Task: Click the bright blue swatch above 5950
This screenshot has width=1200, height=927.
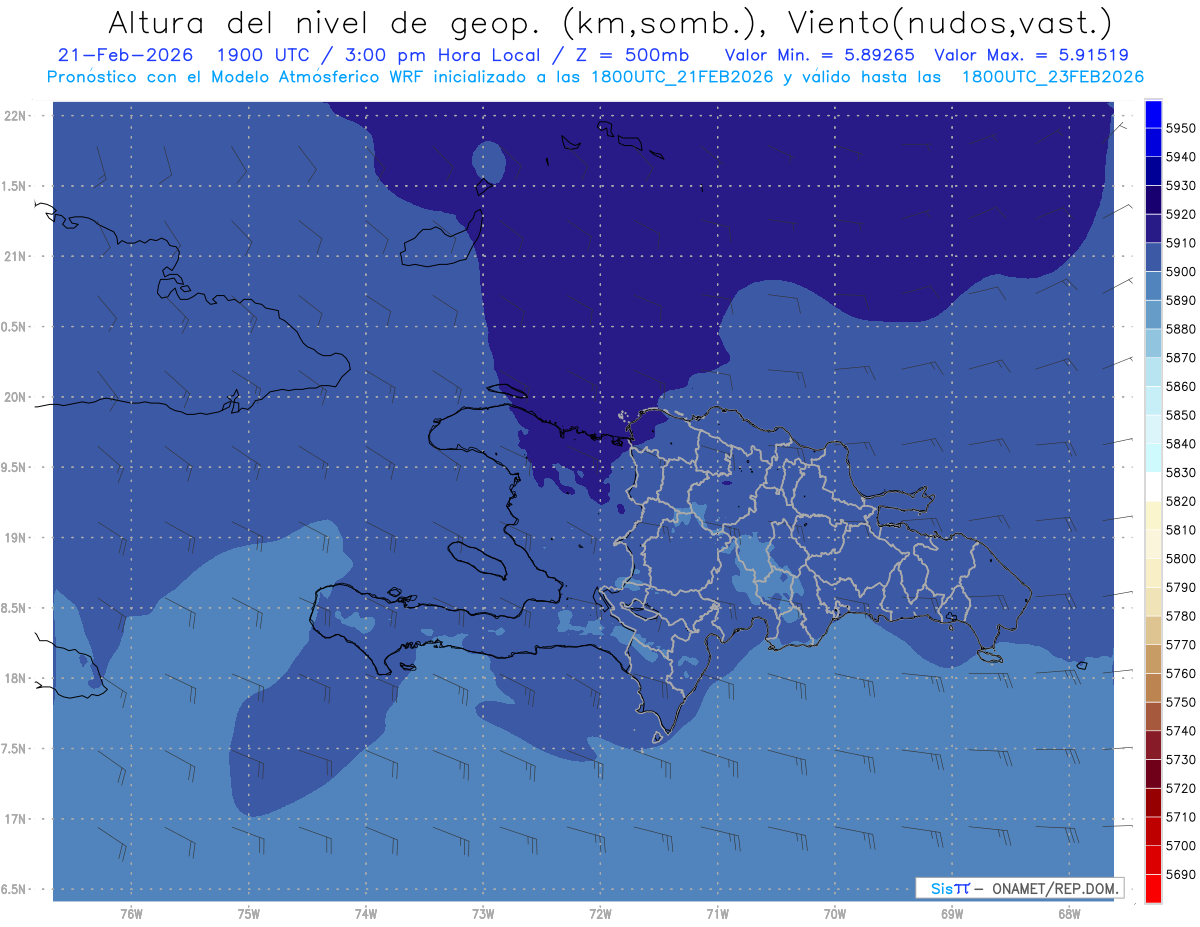Action: [x=1153, y=114]
